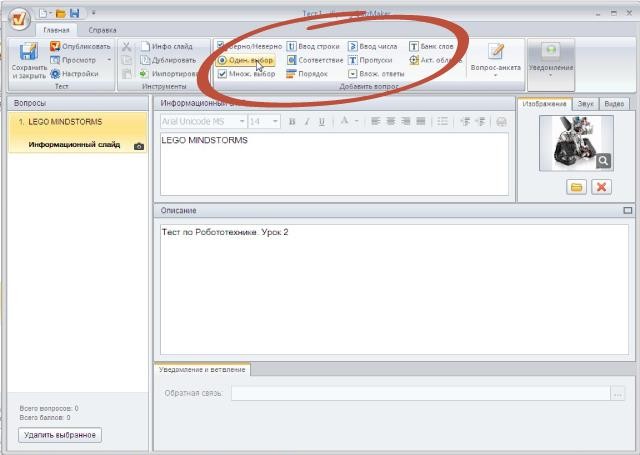Switch to the Изображение tab
Image resolution: width=640 pixels, height=455 pixels.
[x=544, y=104]
